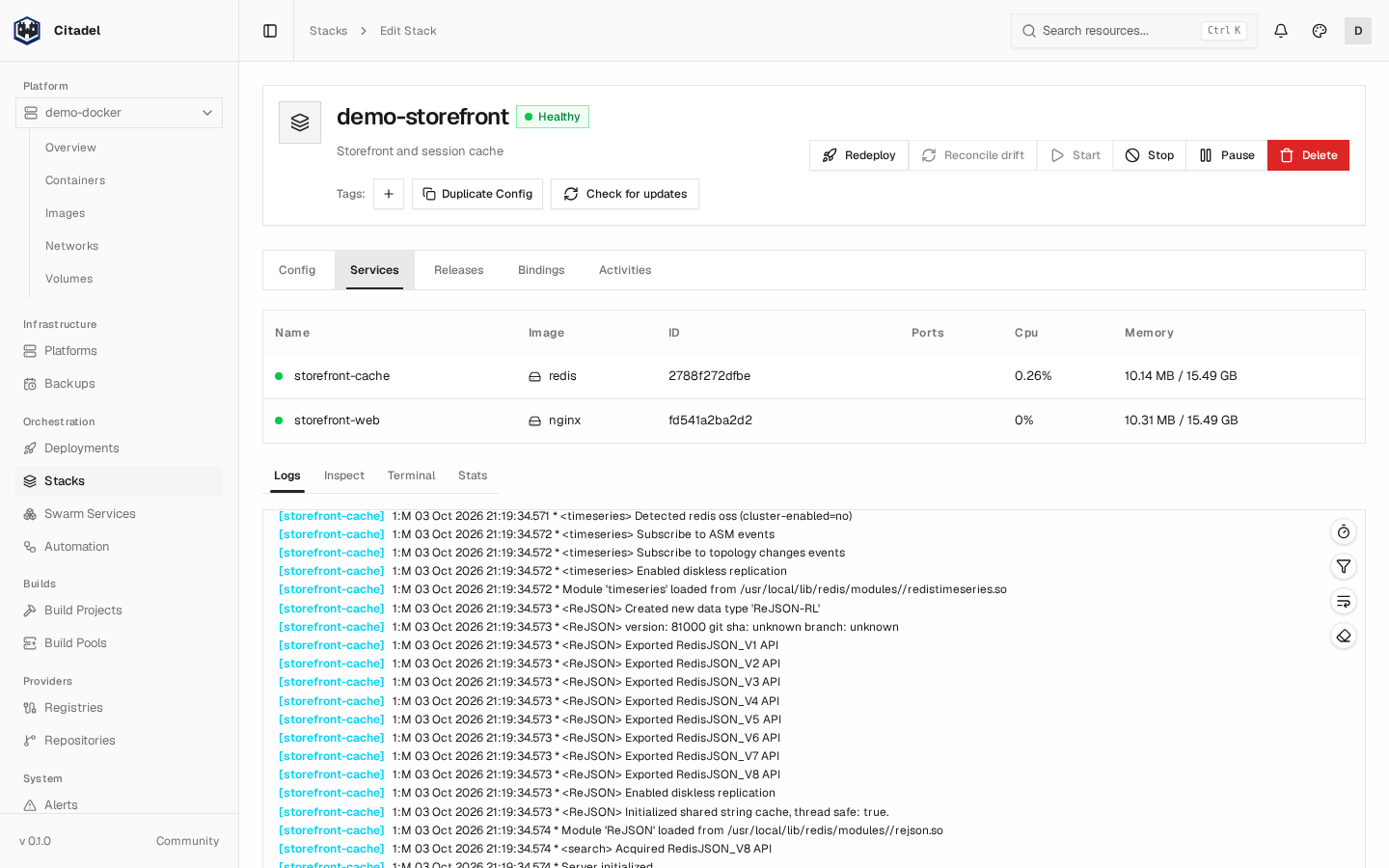This screenshot has height=868, width=1389.
Task: Open Build Projects
Action: [x=119, y=610]
